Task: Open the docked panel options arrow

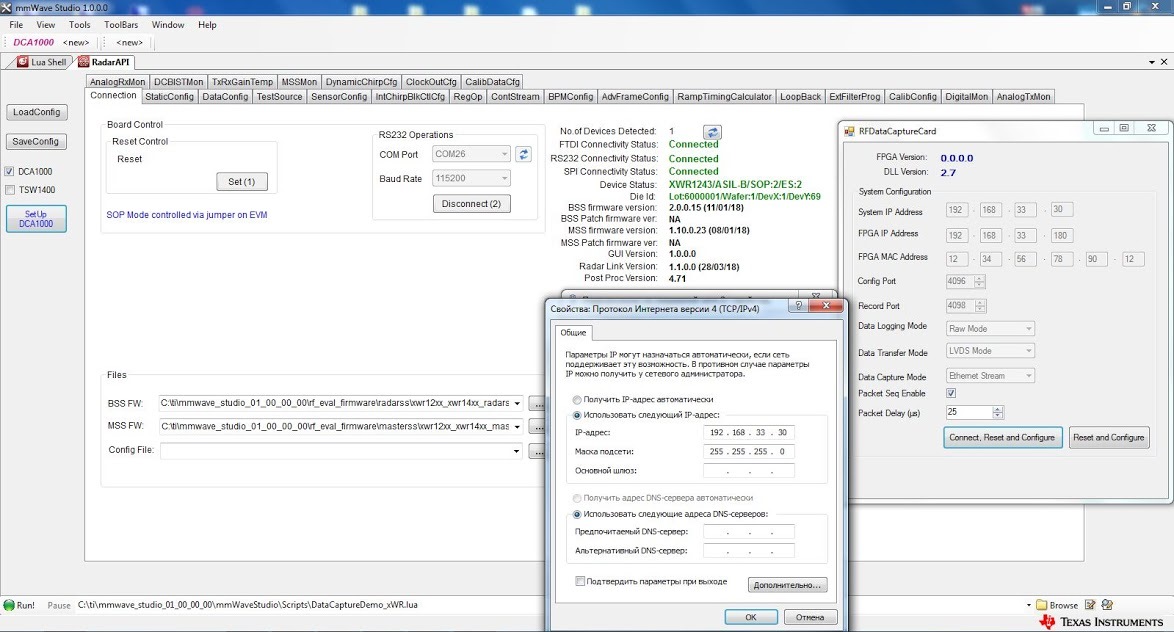Action: 1152,62
